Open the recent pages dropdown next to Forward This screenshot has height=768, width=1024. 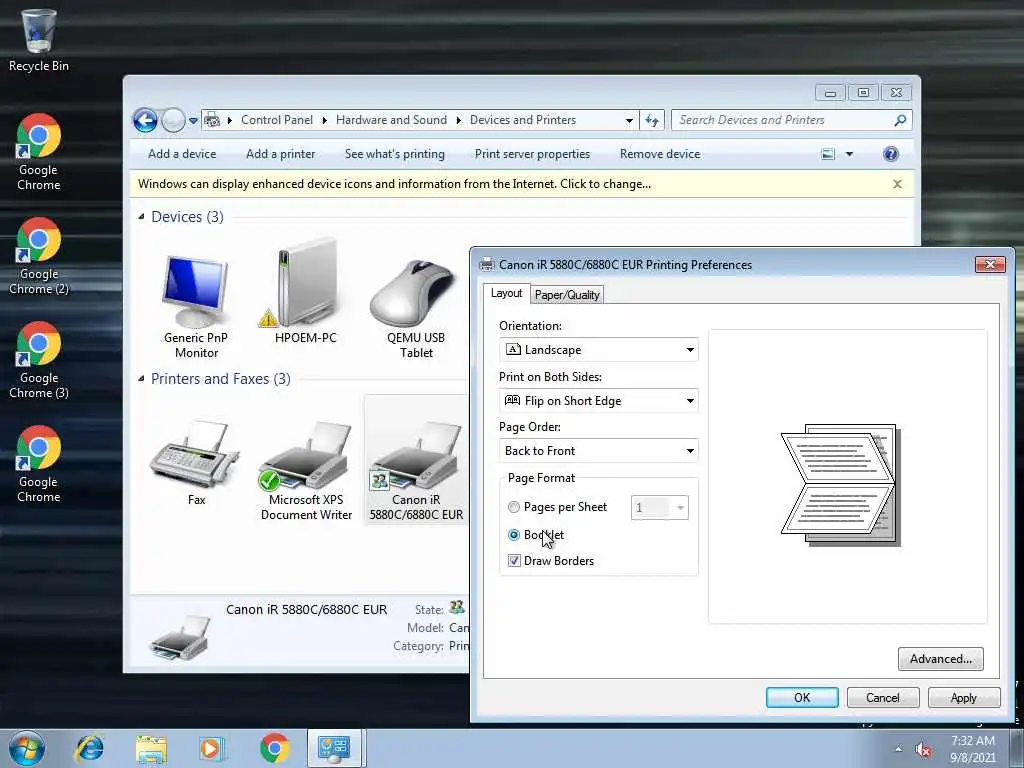coord(193,121)
